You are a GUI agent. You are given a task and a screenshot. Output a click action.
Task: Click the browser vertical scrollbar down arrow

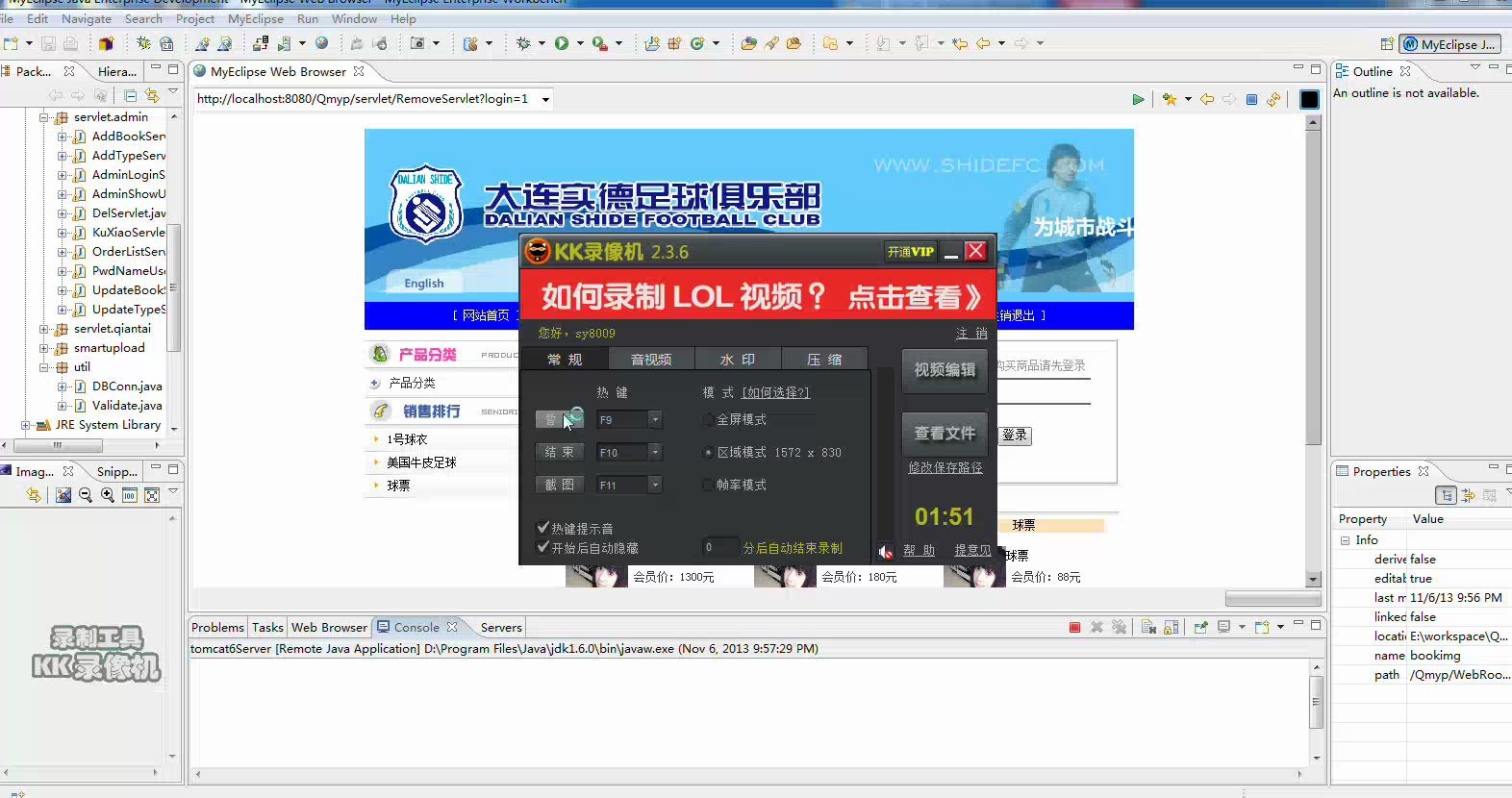1313,580
